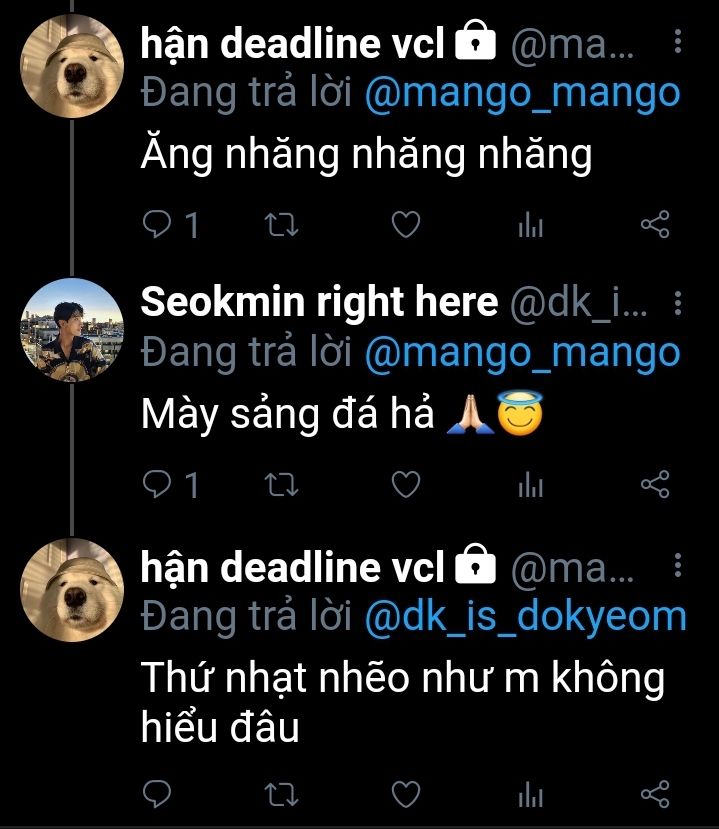Reply to the "Ăng nhăng nhăng nhăng" tweet

pos(158,227)
